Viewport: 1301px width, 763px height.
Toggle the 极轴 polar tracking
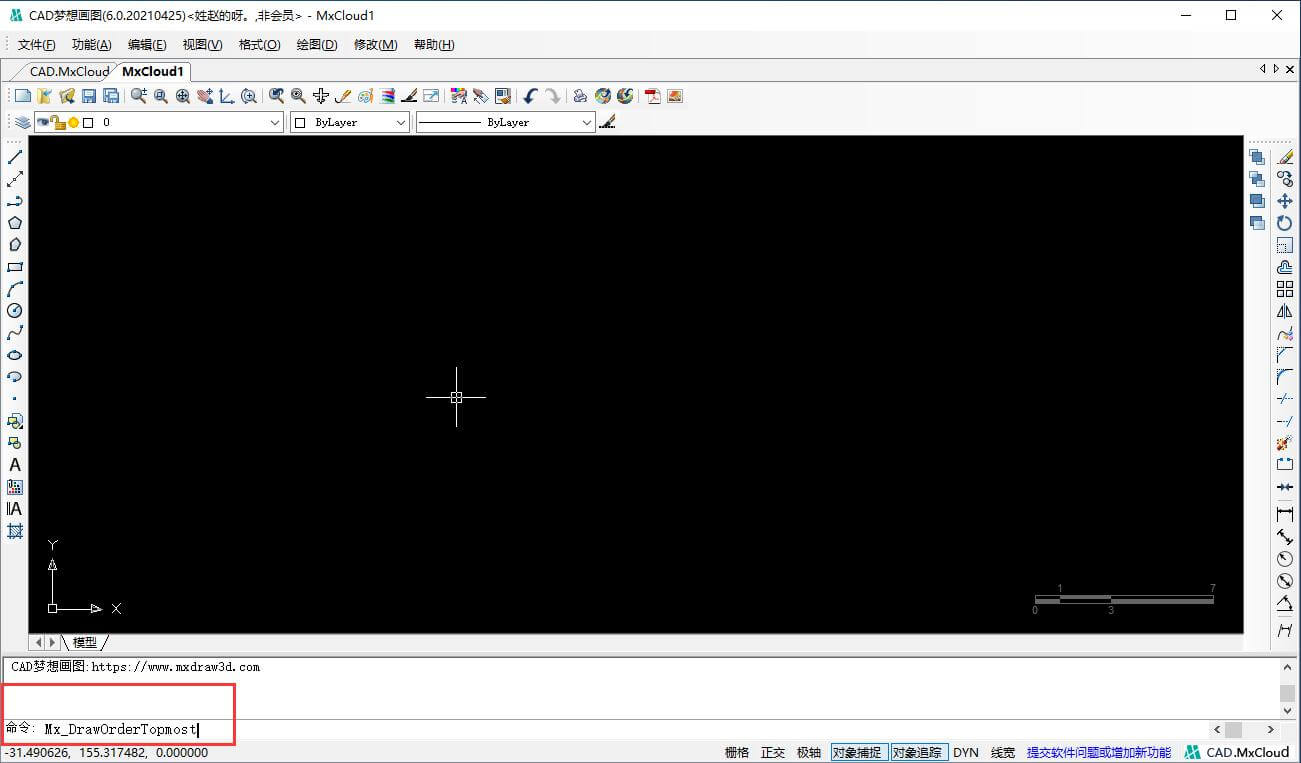(x=809, y=753)
